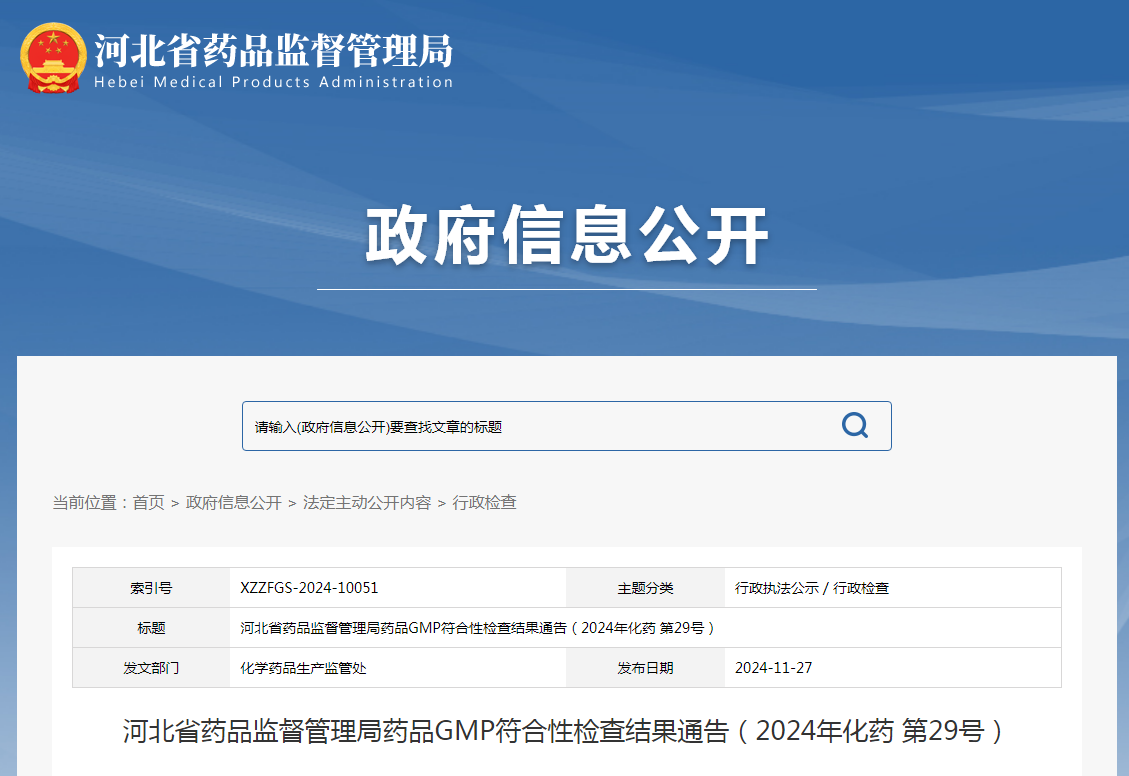1129x776 pixels.
Task: Select publication date 2024-11-27
Action: [773, 668]
